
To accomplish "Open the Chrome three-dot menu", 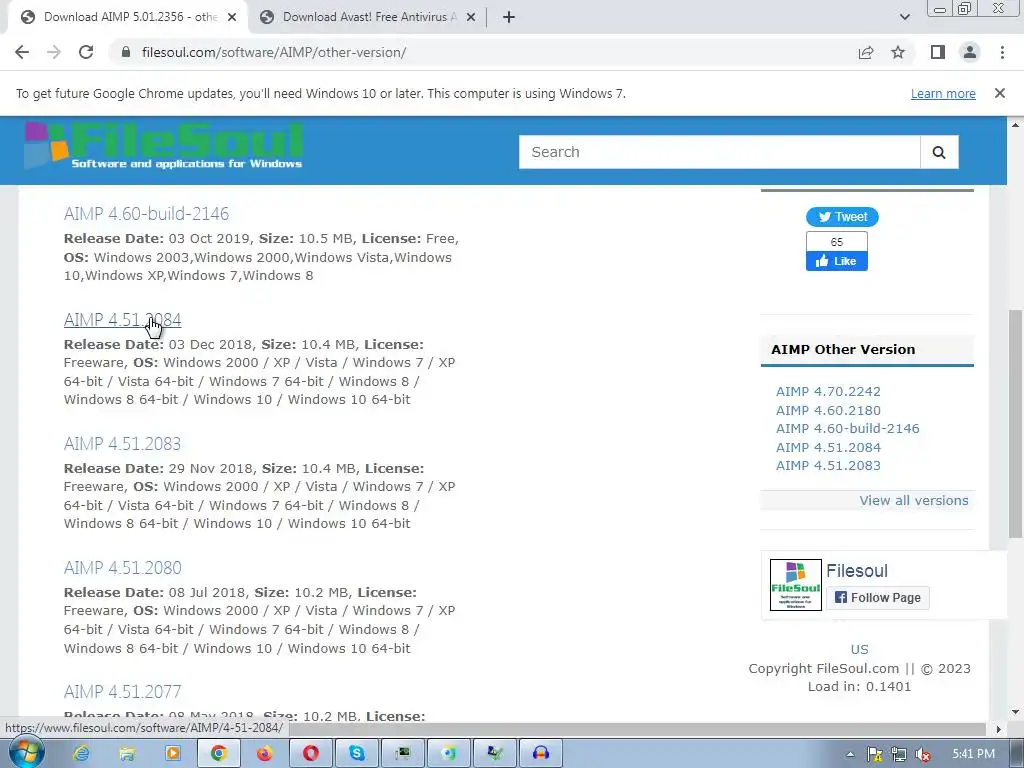I will coord(1002,52).
